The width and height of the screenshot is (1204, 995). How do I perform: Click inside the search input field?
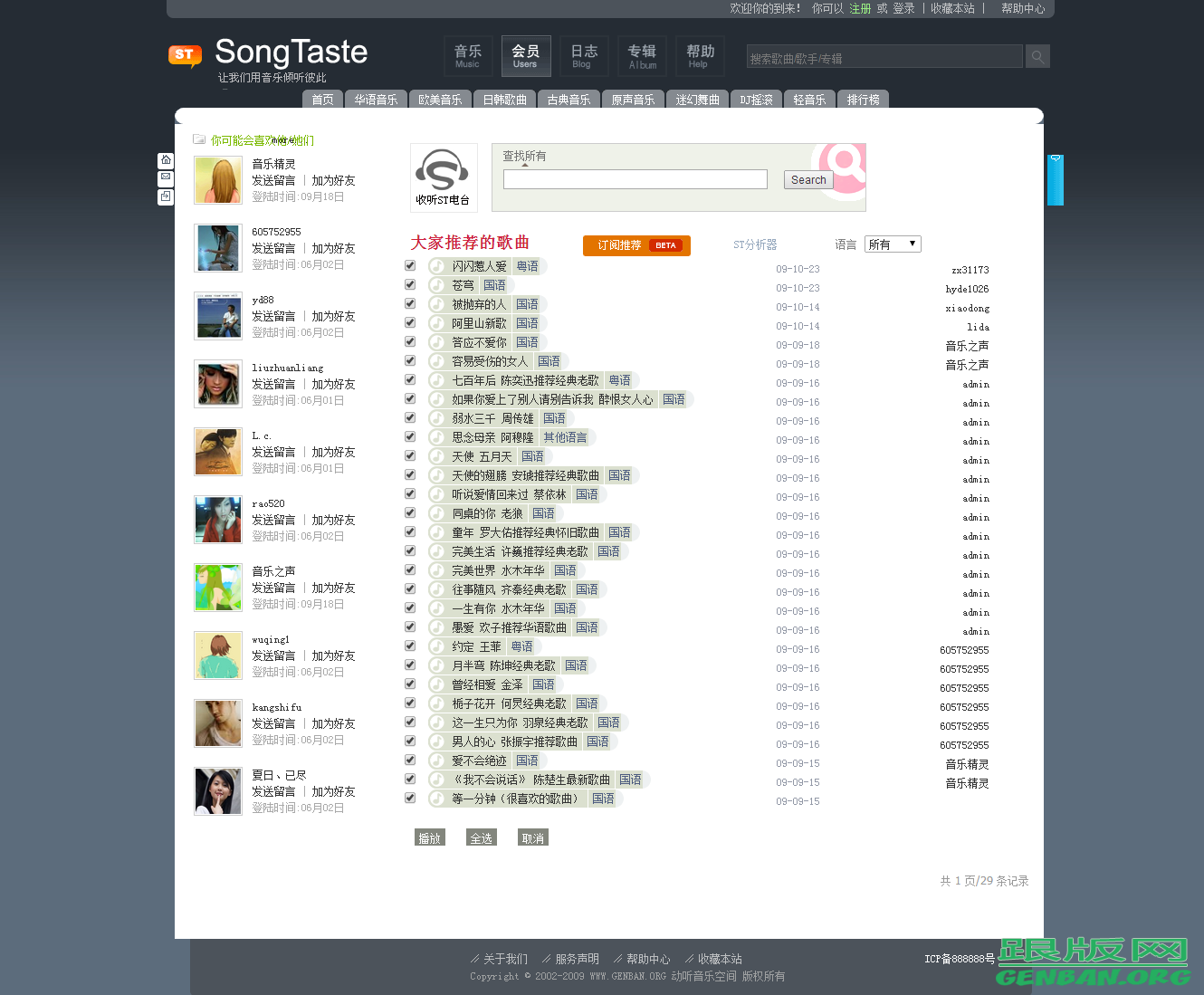635,179
